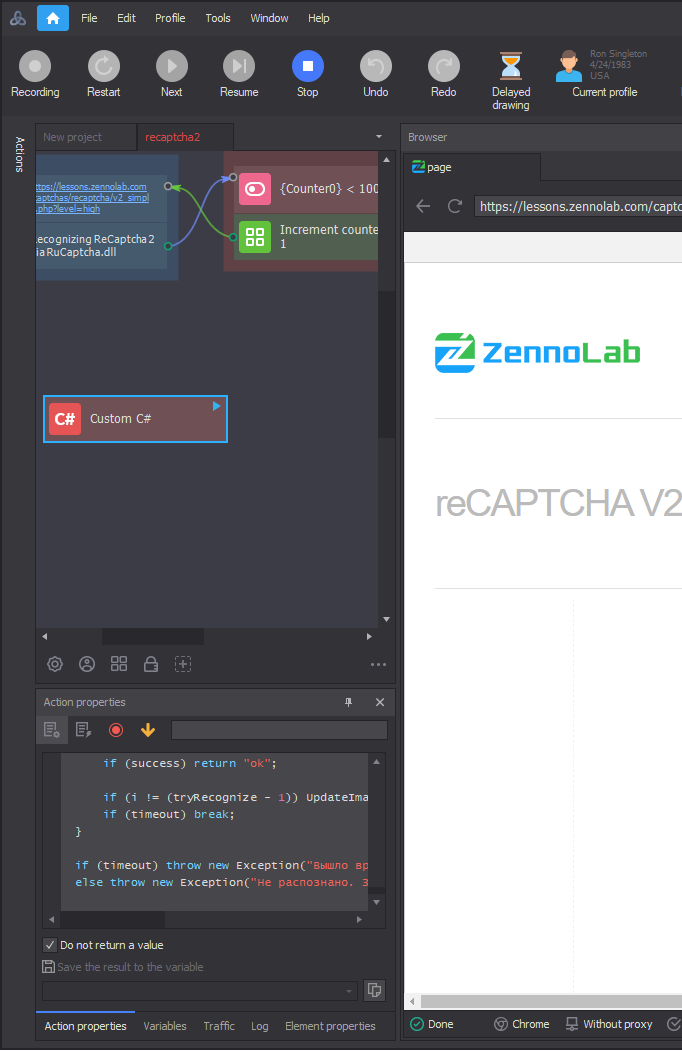
Task: Open the Help menu
Action: [319, 18]
